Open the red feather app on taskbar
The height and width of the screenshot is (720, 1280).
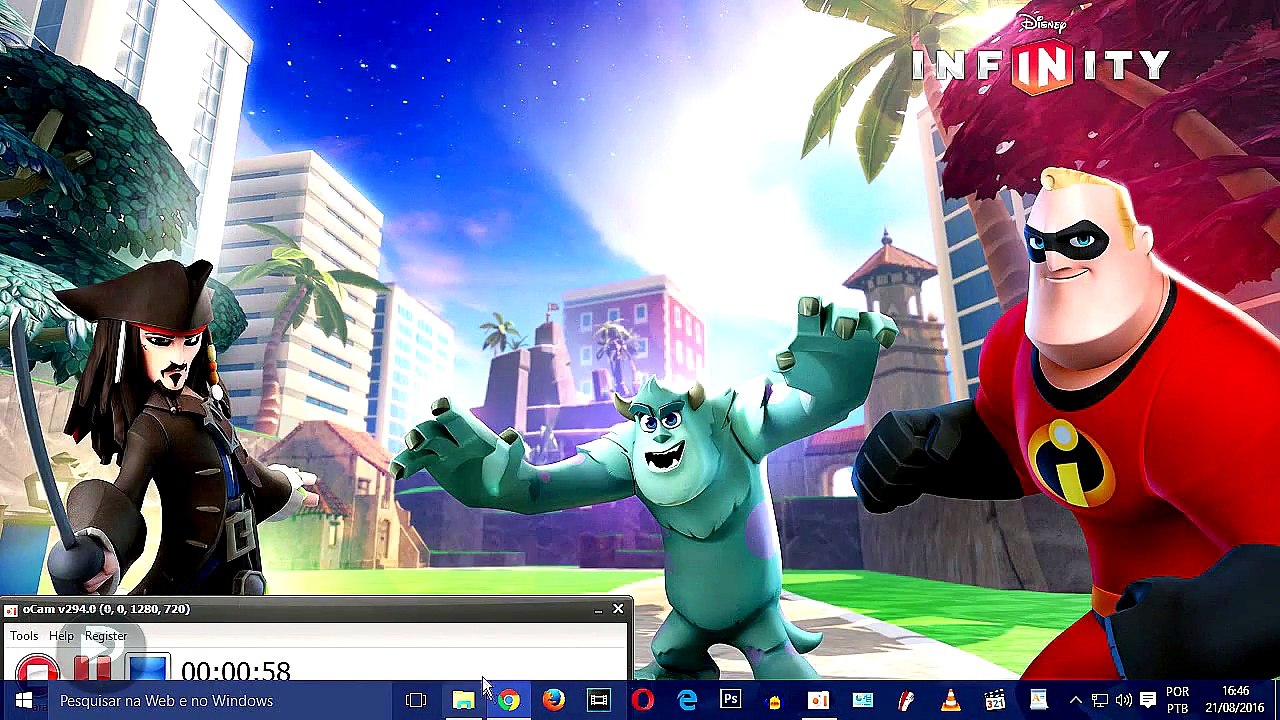tap(906, 701)
